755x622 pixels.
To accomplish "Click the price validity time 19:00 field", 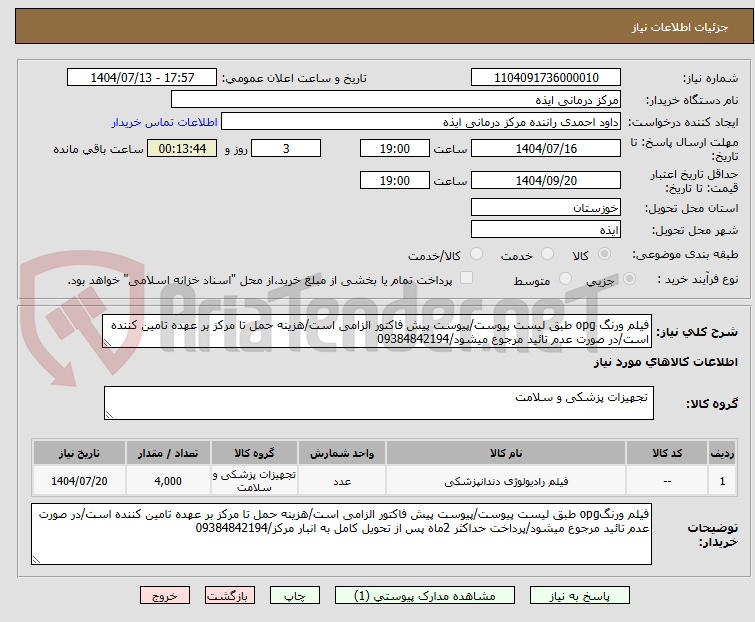I will [394, 181].
